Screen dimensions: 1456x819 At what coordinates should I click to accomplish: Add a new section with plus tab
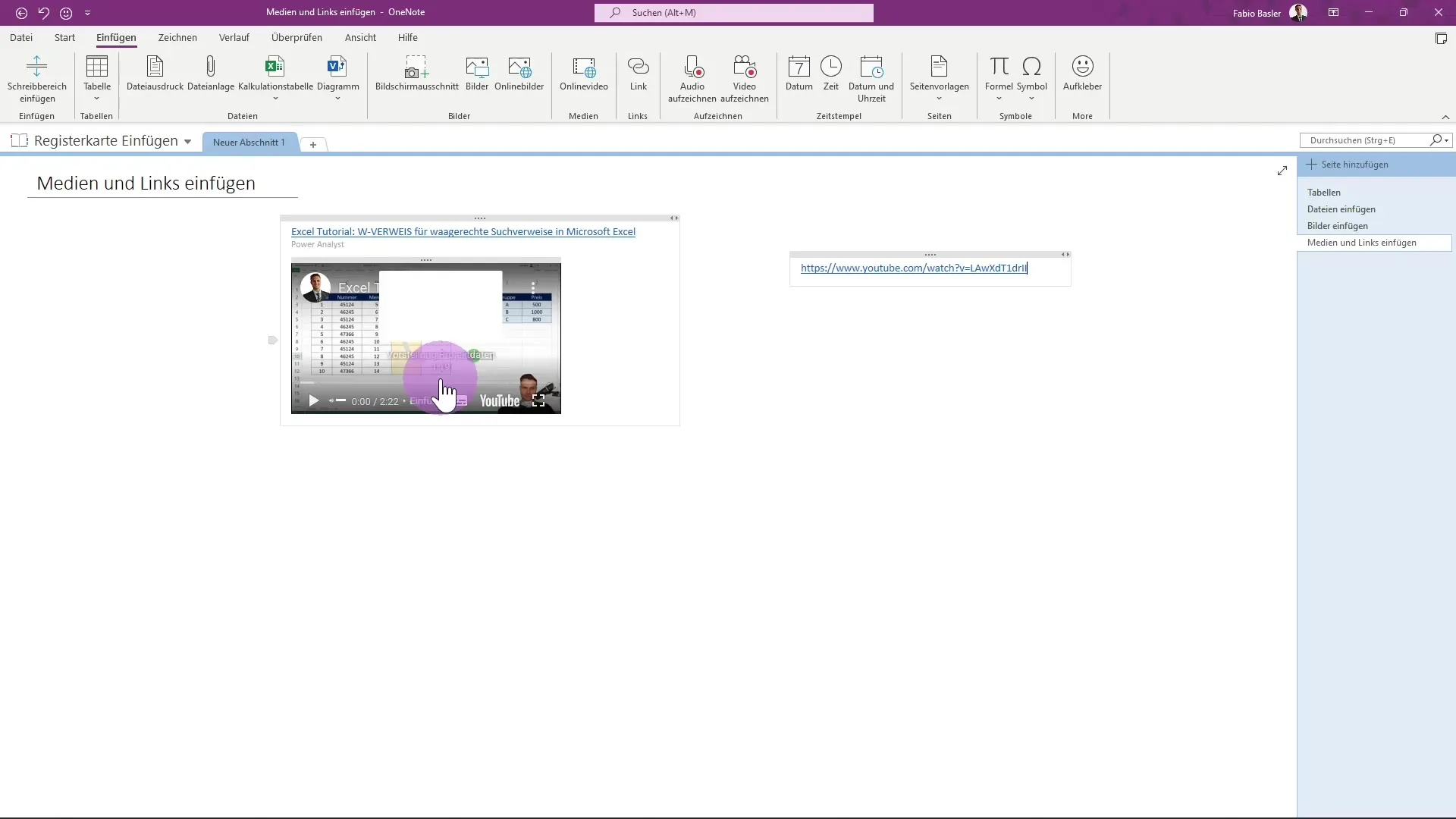[313, 144]
